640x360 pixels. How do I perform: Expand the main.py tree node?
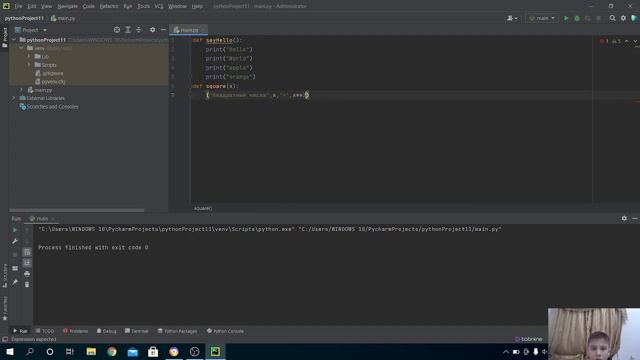point(22,90)
